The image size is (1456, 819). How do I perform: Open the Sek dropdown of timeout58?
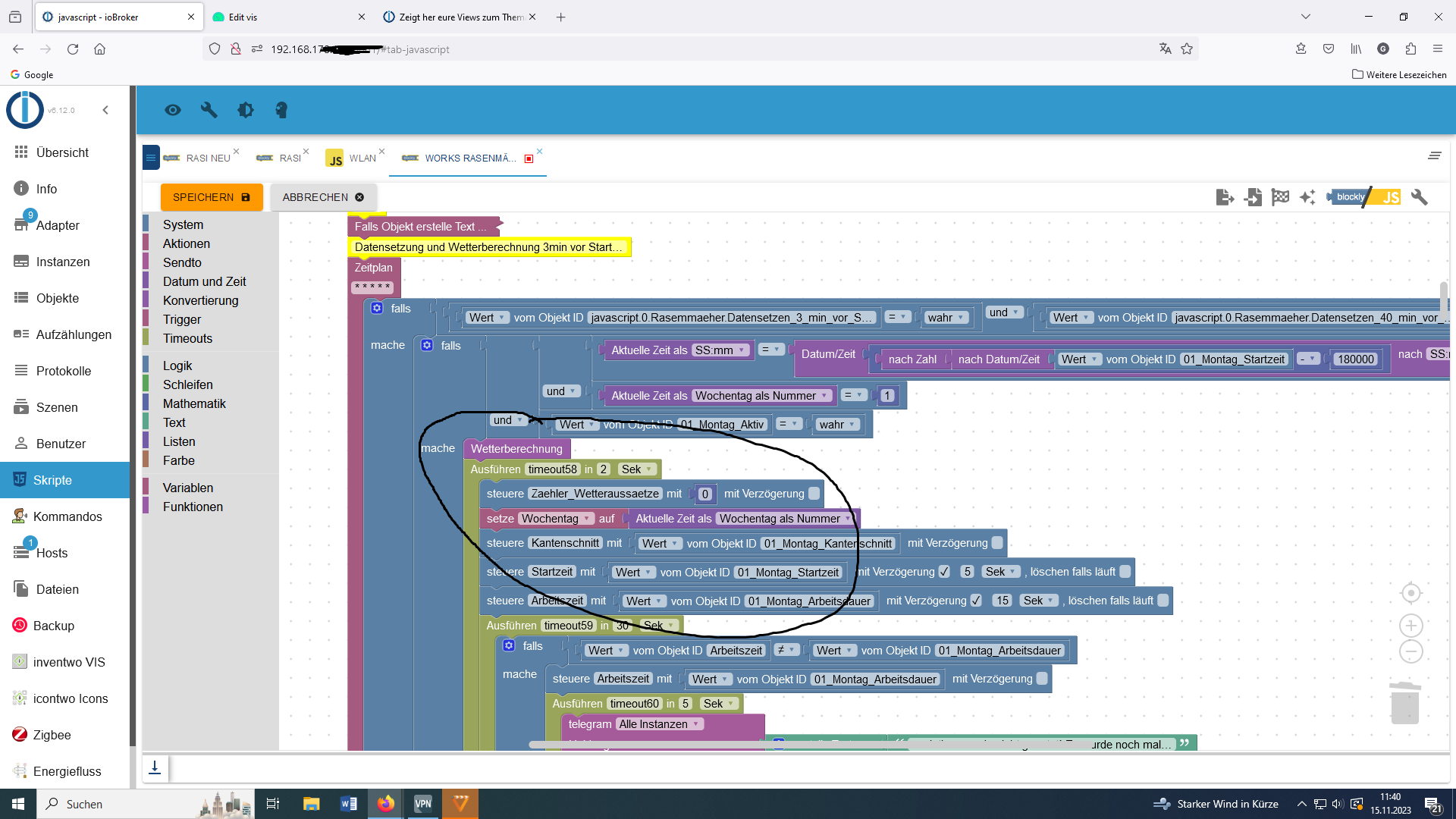click(637, 469)
